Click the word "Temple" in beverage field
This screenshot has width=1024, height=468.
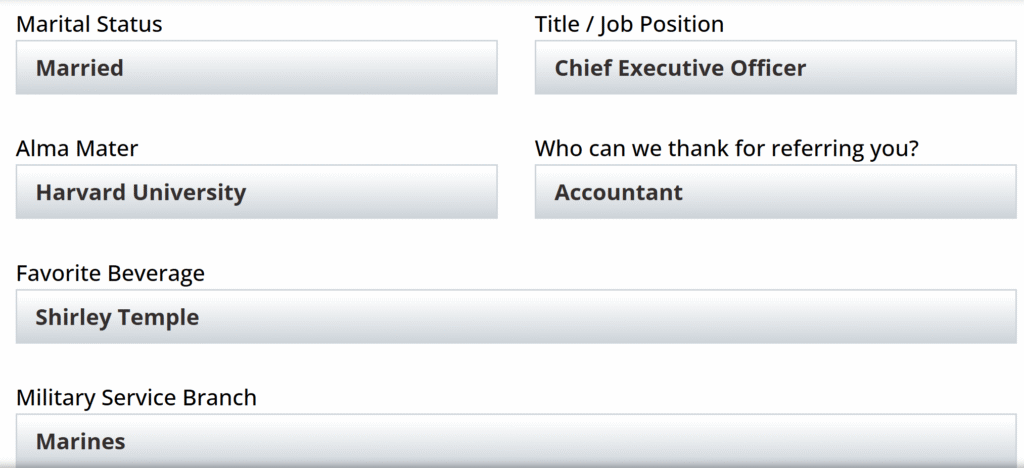click(158, 317)
